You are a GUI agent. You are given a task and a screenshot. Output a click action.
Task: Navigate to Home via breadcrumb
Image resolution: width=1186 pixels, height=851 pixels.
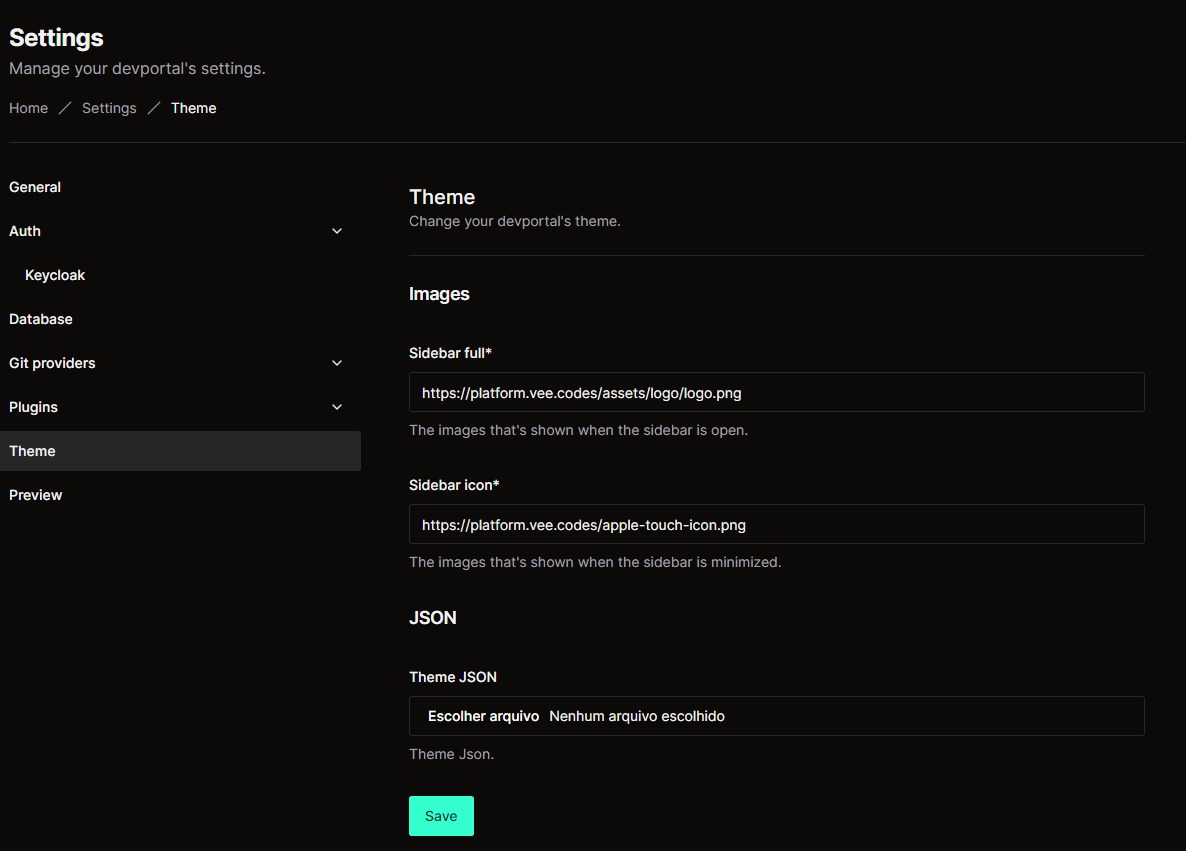coord(28,108)
